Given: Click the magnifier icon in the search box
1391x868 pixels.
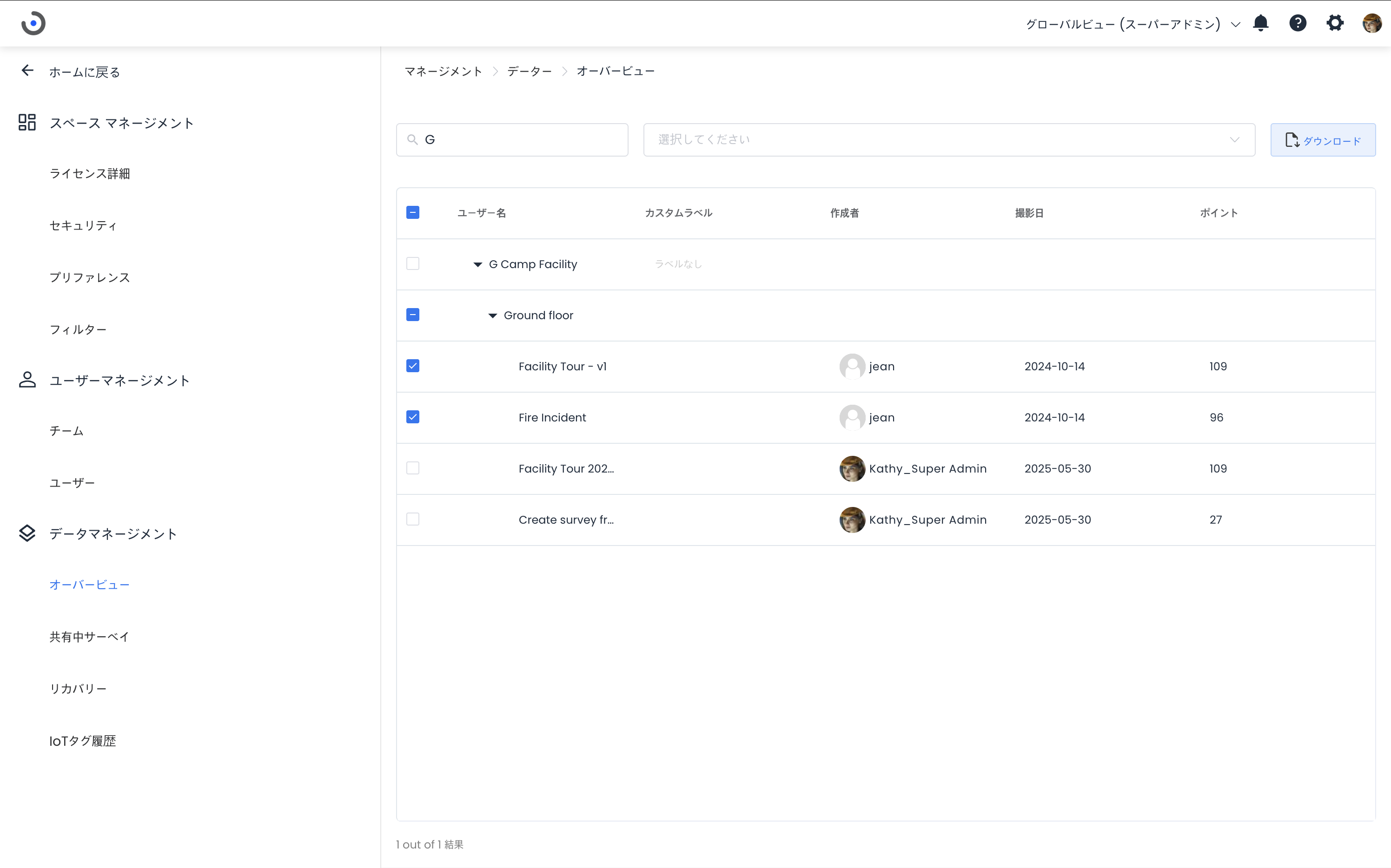Looking at the screenshot, I should click(412, 139).
